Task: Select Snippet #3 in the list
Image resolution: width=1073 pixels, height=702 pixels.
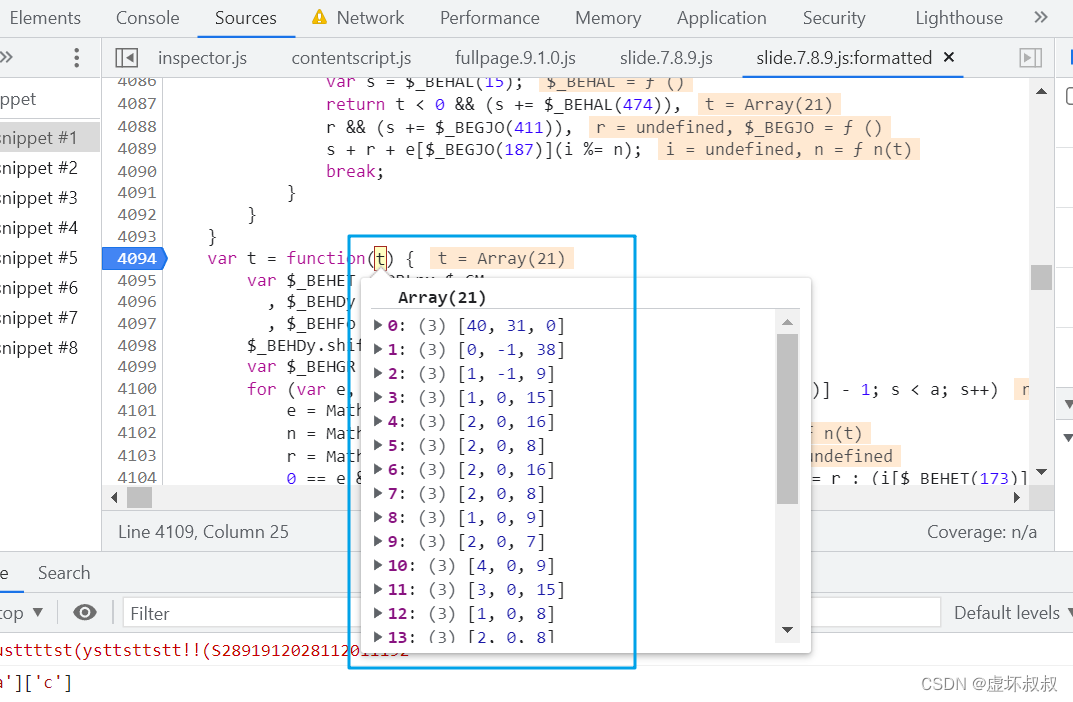Action: tap(49, 198)
